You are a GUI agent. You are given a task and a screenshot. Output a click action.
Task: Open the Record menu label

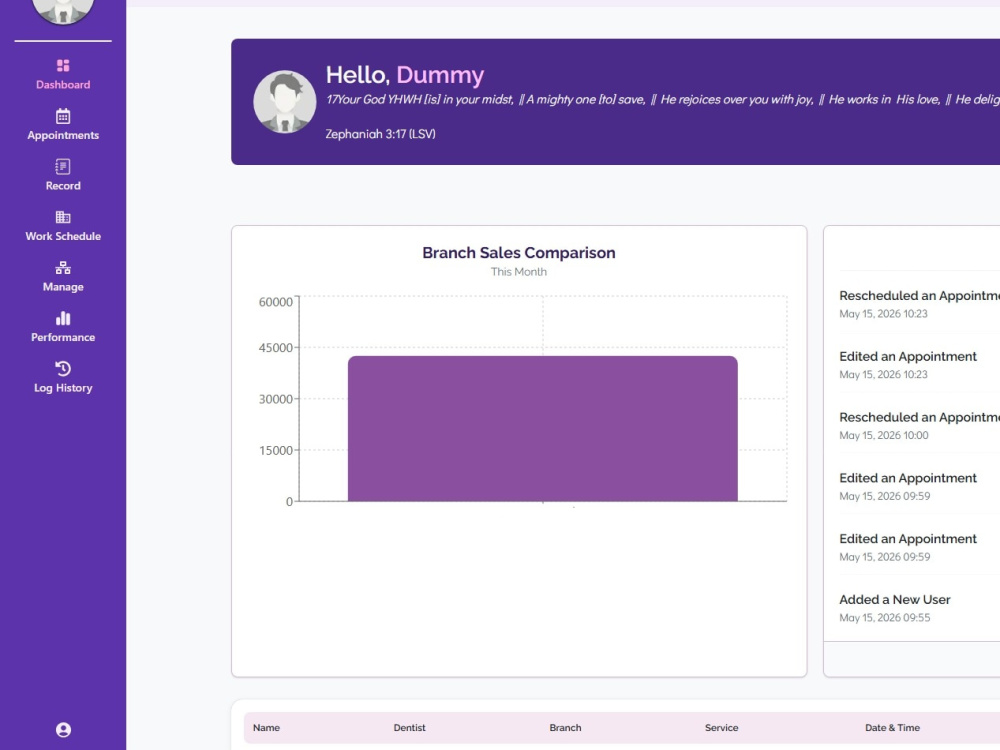(63, 186)
